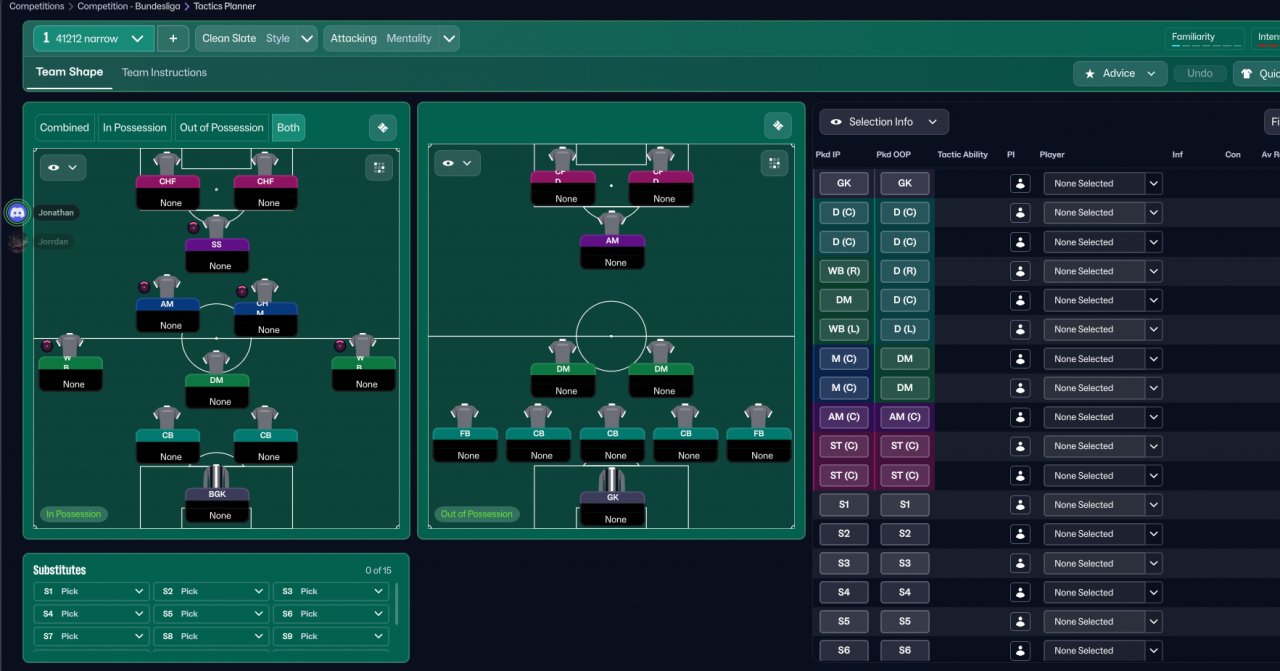
Task: Go to Competitions breadcrumb
Action: (x=36, y=6)
